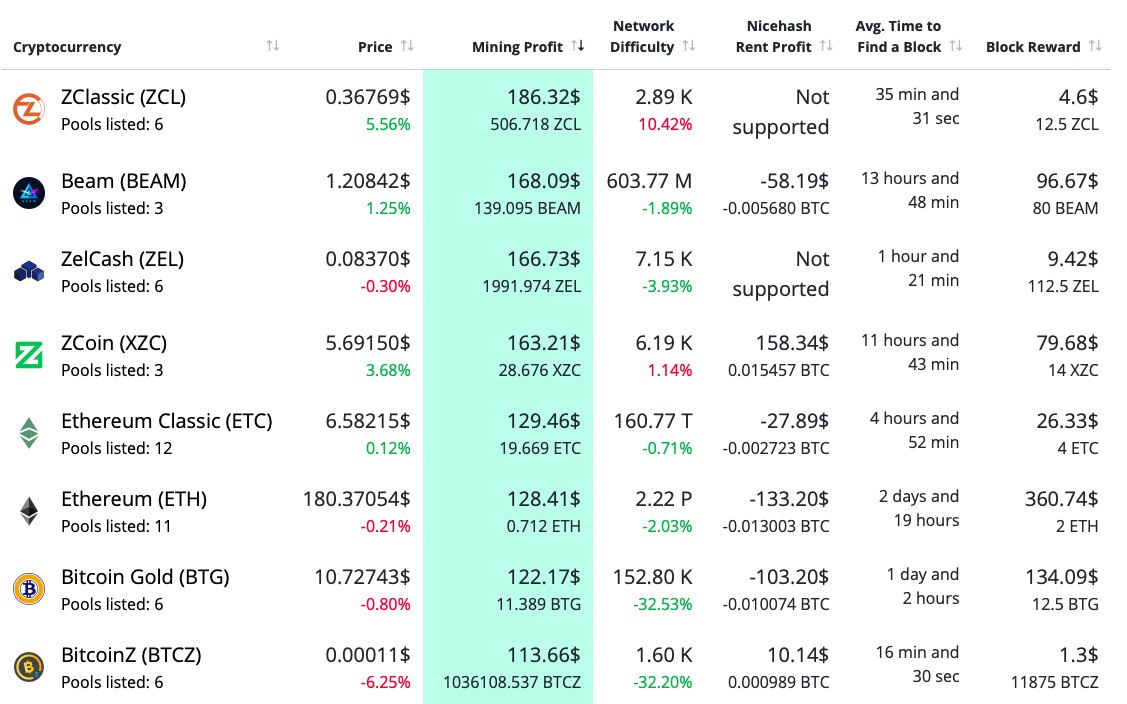1127x704 pixels.
Task: Click the Ethereum Classic green diamond logo
Action: point(29,433)
